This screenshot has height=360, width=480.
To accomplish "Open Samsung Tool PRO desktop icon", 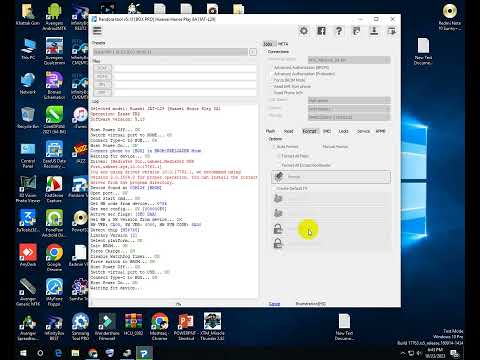I will (80, 326).
